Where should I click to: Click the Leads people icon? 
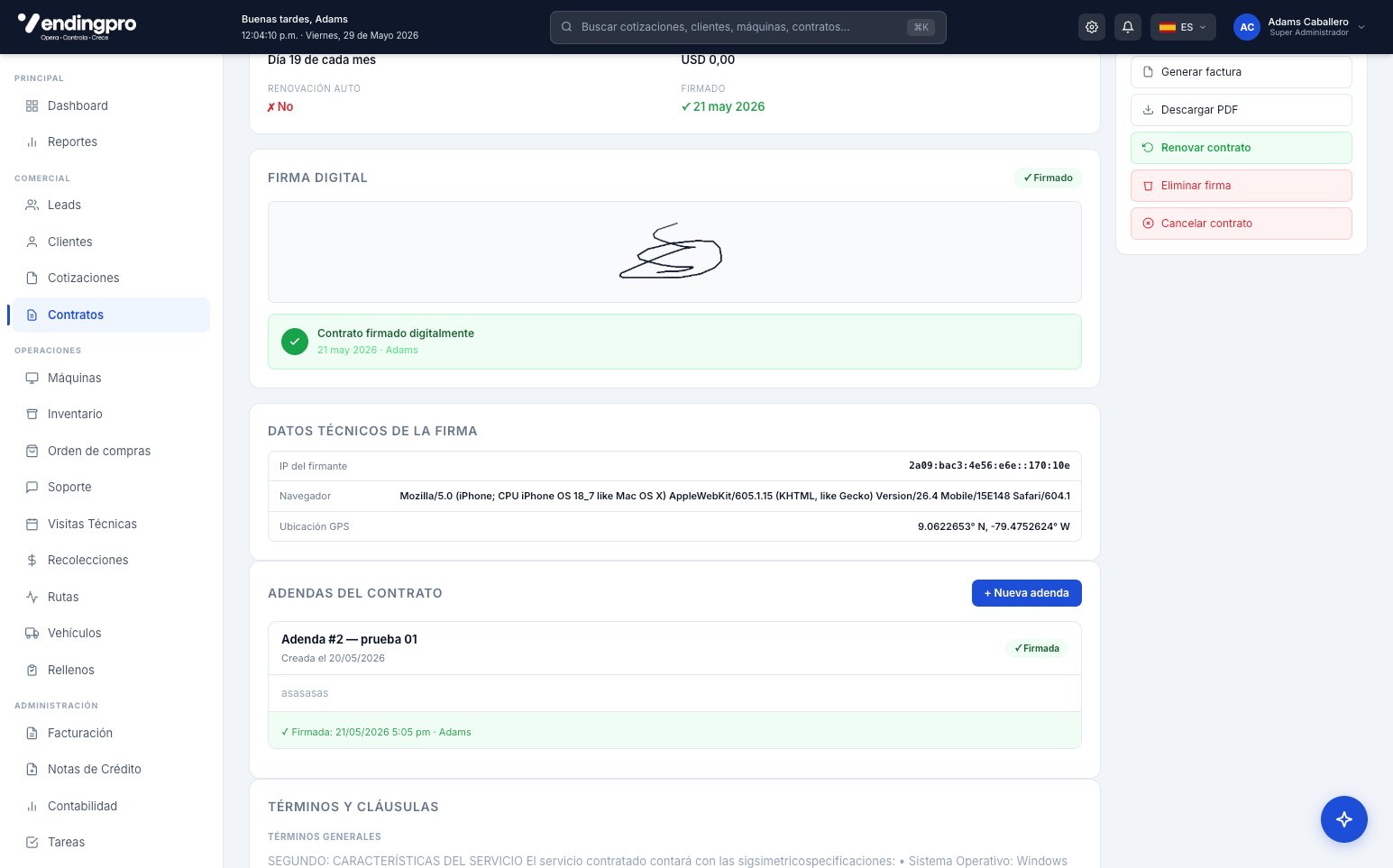[x=32, y=206]
